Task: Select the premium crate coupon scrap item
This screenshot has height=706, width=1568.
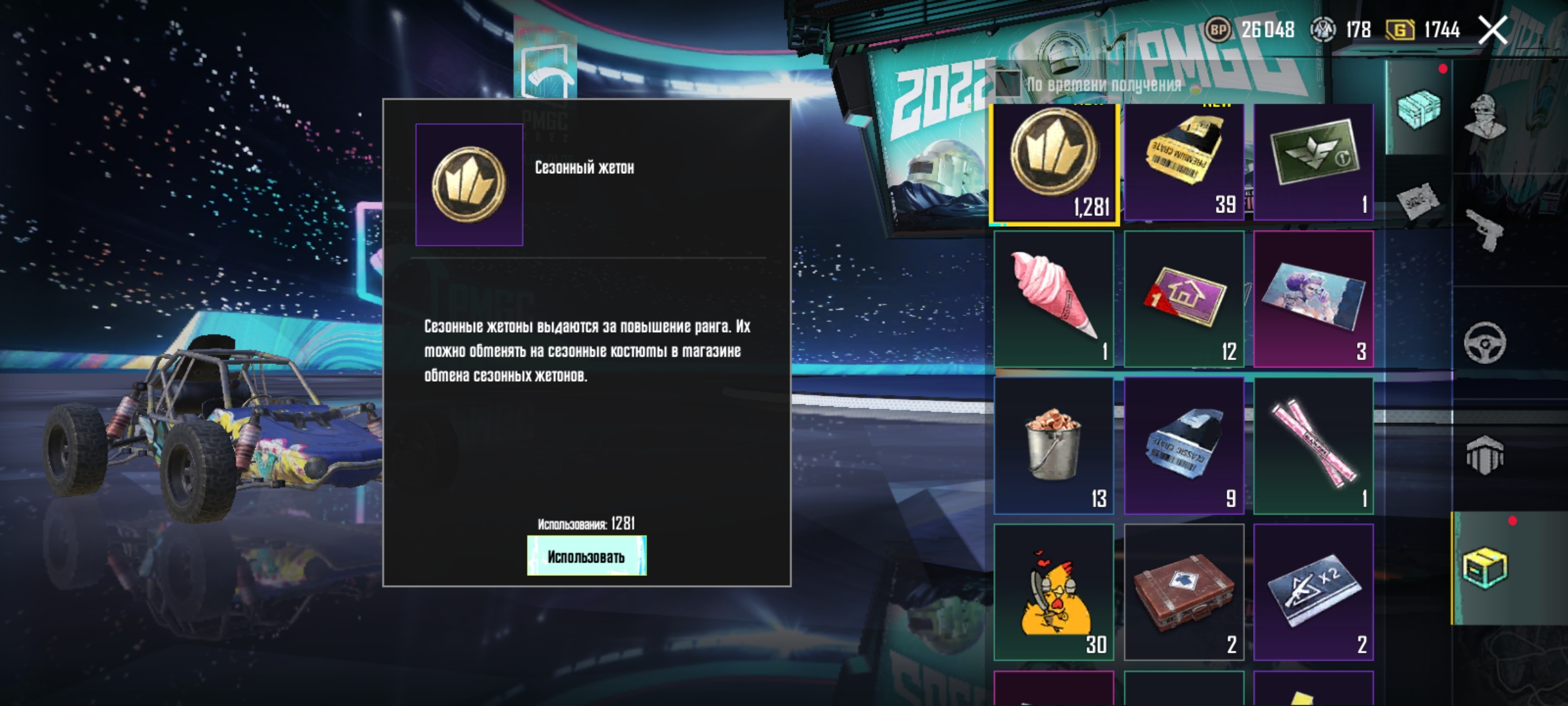Action: [x=1184, y=162]
